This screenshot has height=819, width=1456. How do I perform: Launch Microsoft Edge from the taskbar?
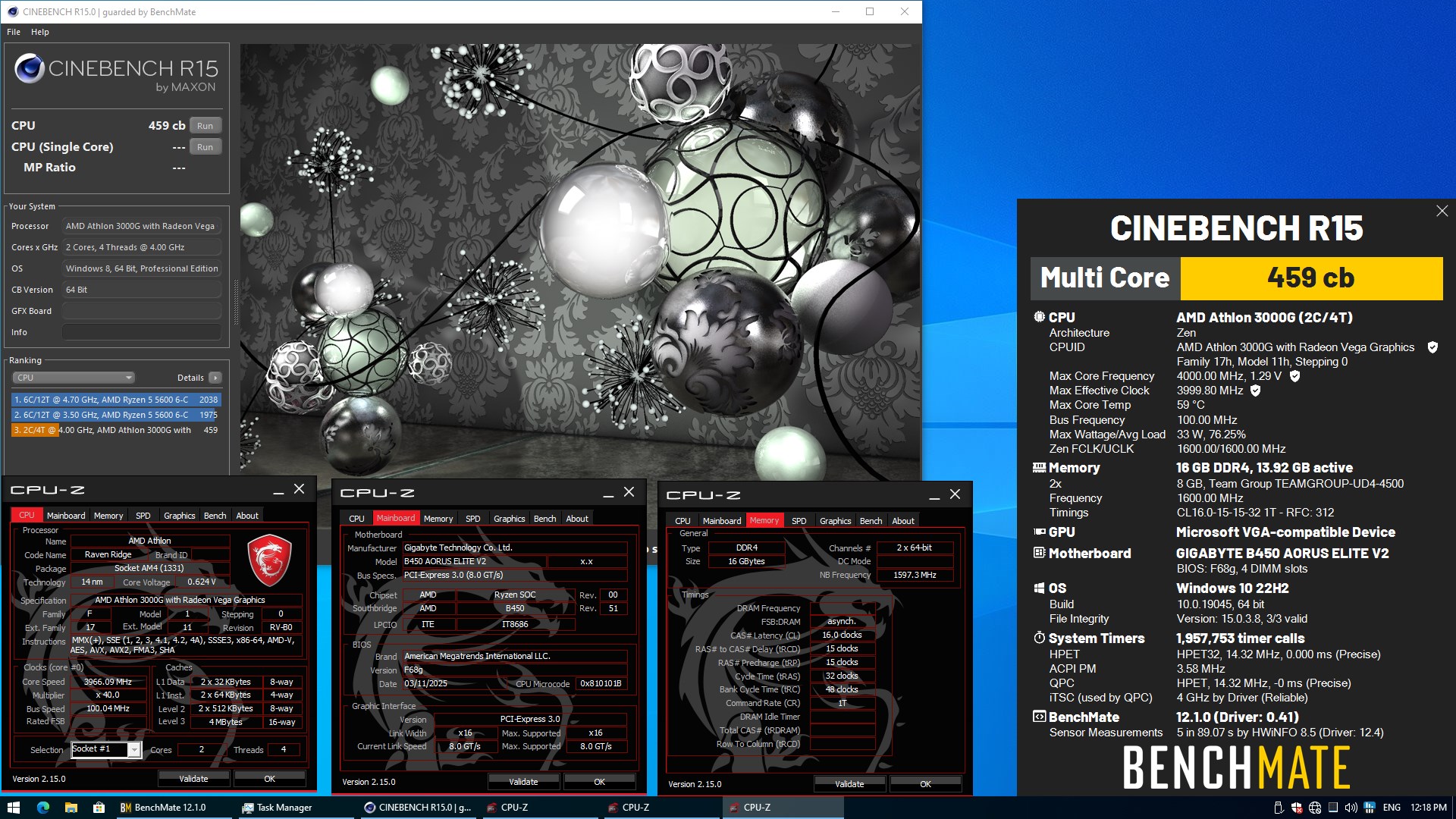coord(42,808)
